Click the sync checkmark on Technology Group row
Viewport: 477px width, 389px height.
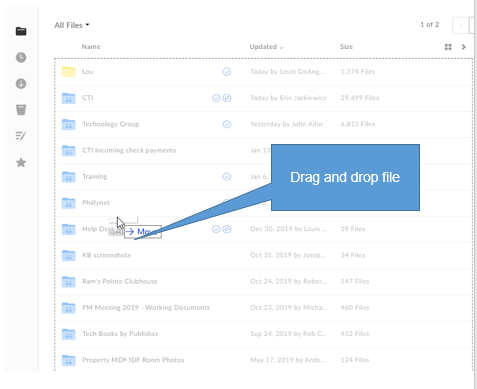click(x=227, y=124)
